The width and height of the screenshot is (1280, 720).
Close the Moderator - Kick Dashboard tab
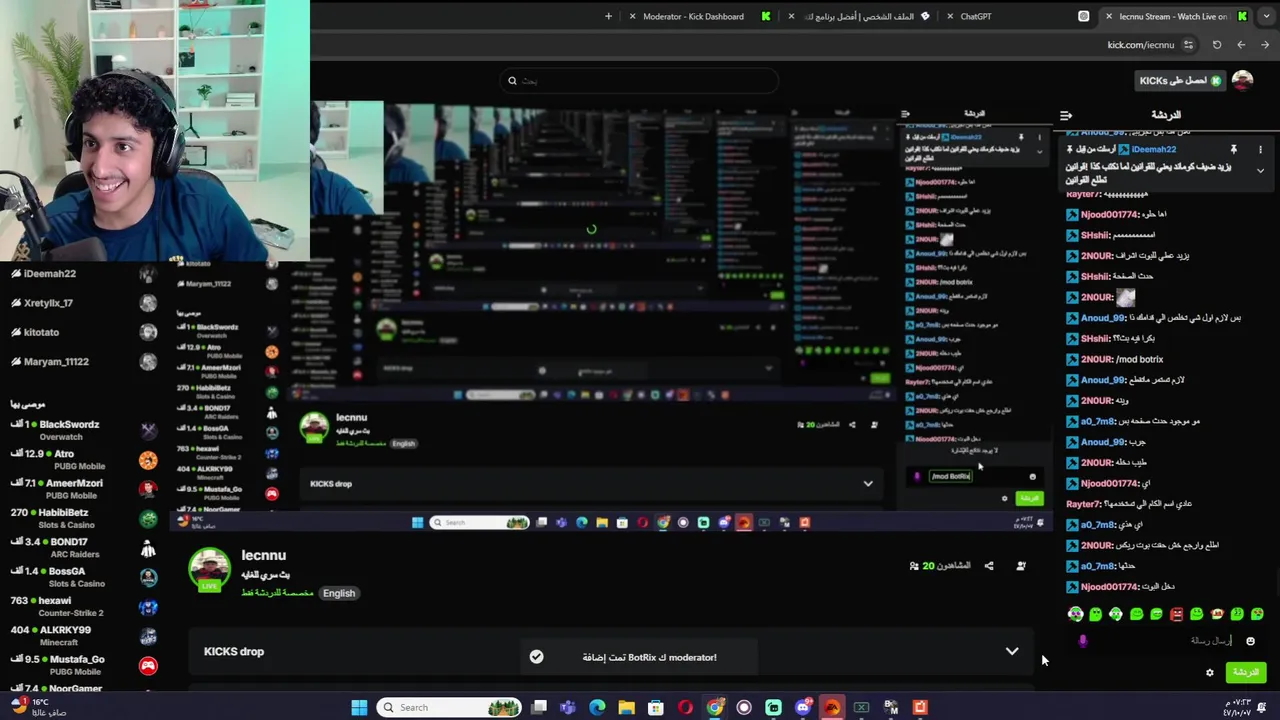click(x=632, y=16)
